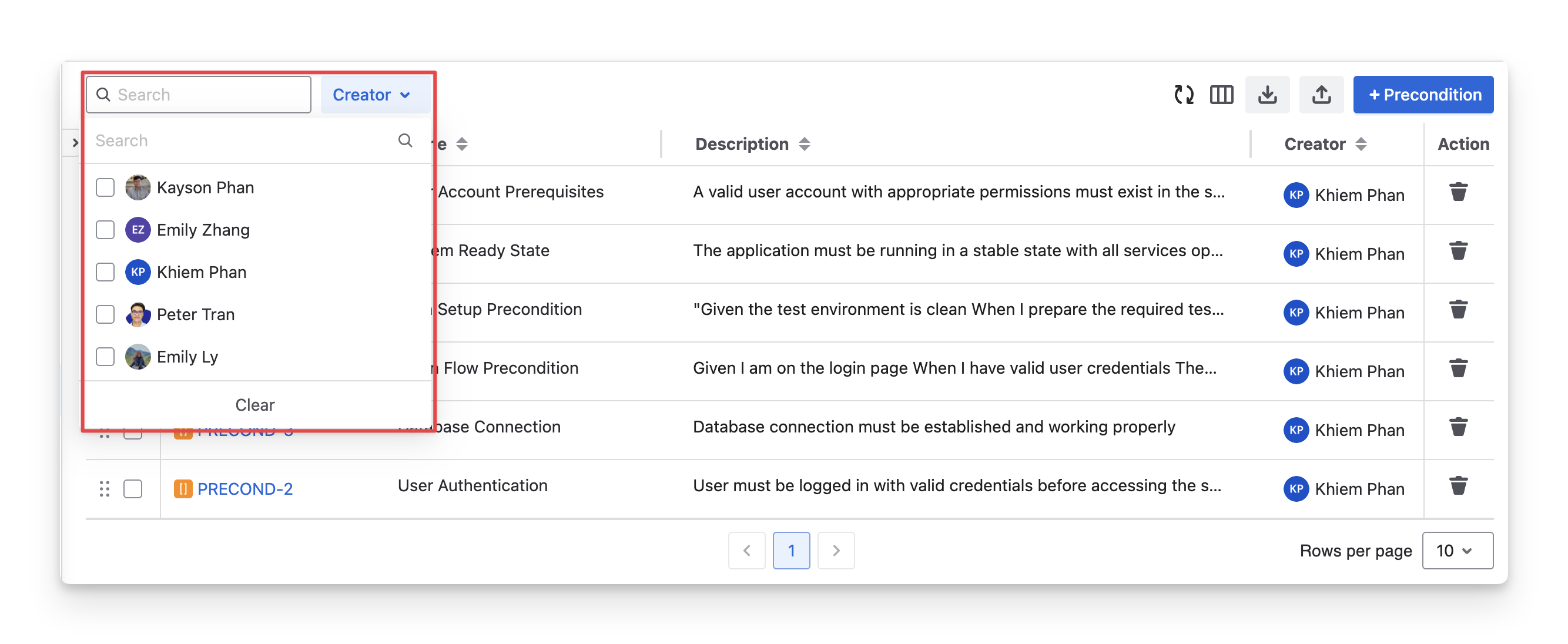
Task: Click the + Precondition button
Action: [1422, 95]
